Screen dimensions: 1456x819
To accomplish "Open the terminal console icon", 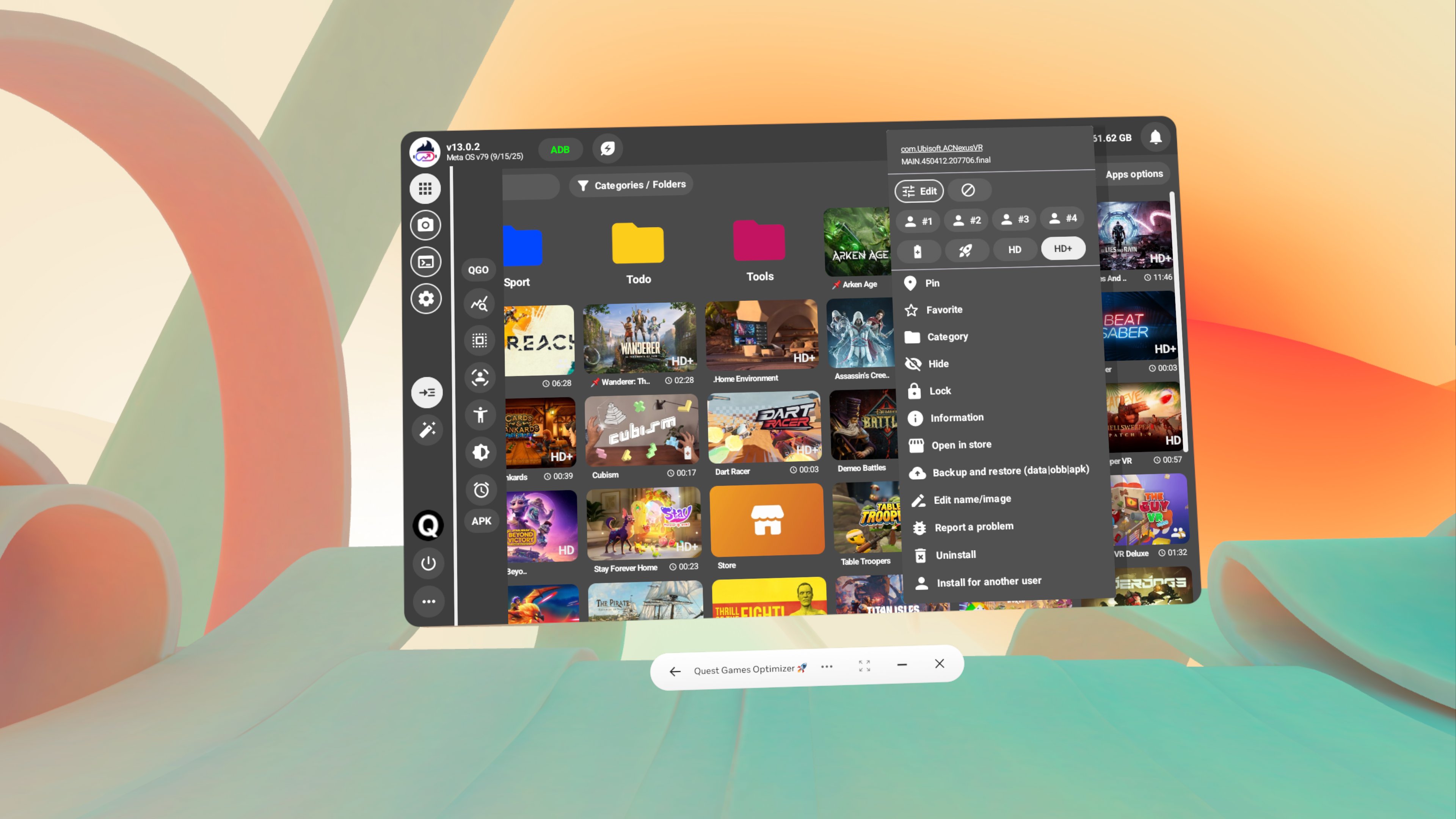I will (425, 262).
